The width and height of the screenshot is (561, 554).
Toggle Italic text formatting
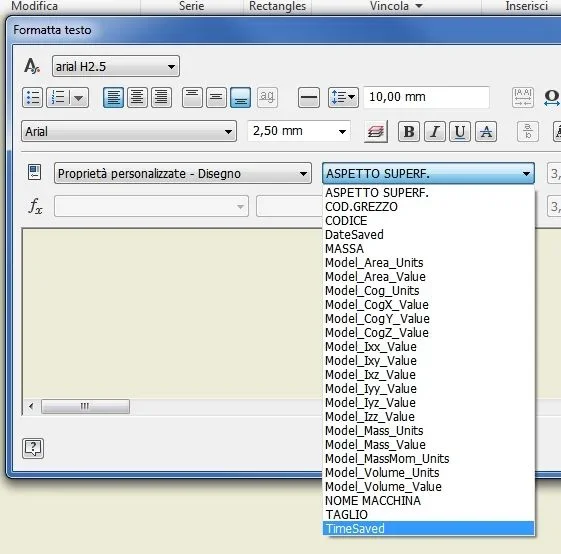(434, 131)
